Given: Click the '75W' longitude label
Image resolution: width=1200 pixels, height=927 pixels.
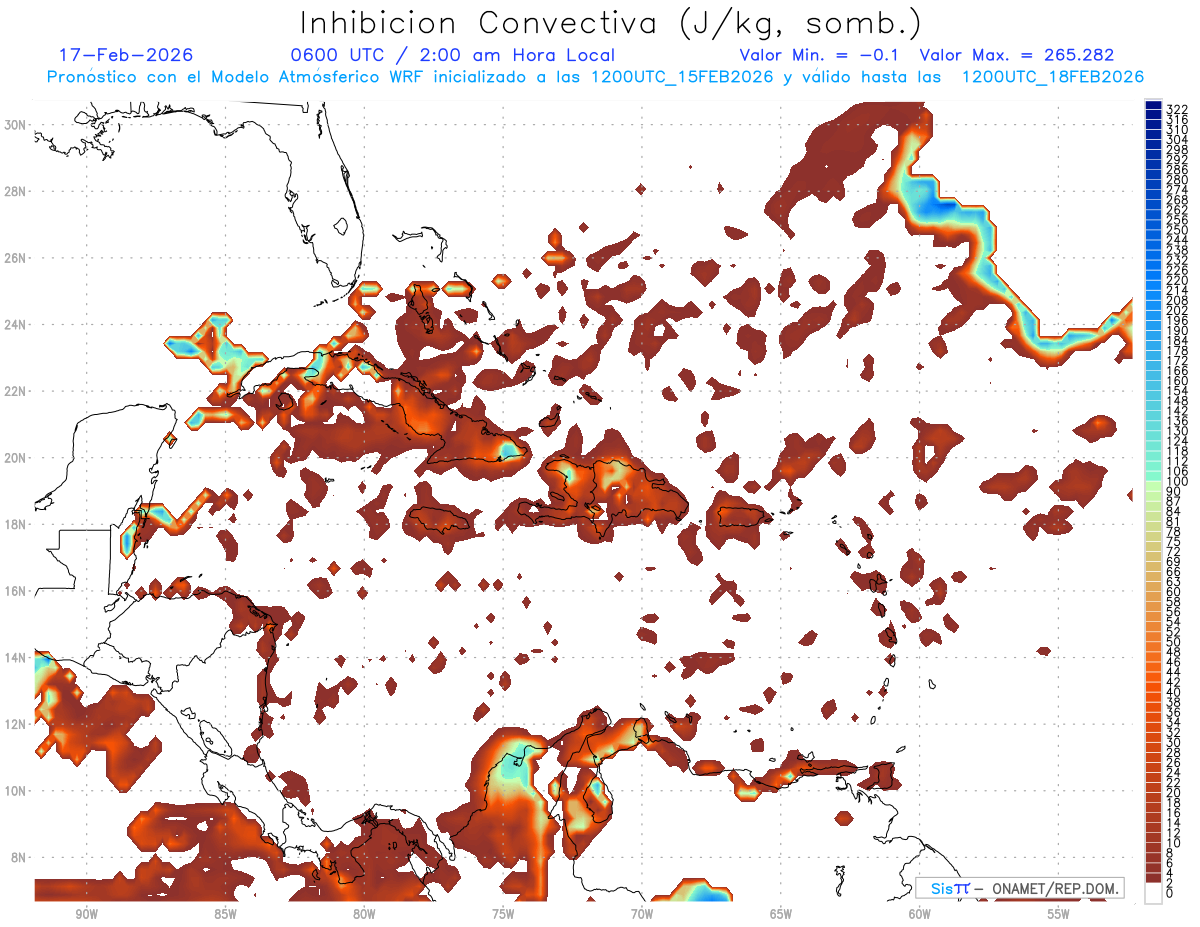Looking at the screenshot, I should 503,914.
